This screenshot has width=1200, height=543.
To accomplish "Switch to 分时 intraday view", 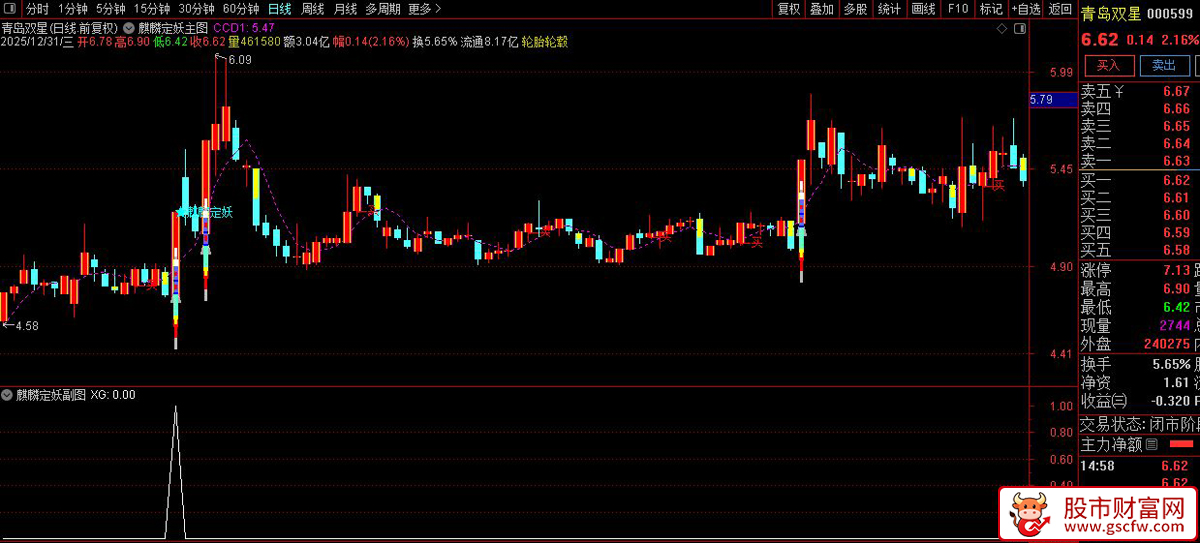I will (36, 9).
